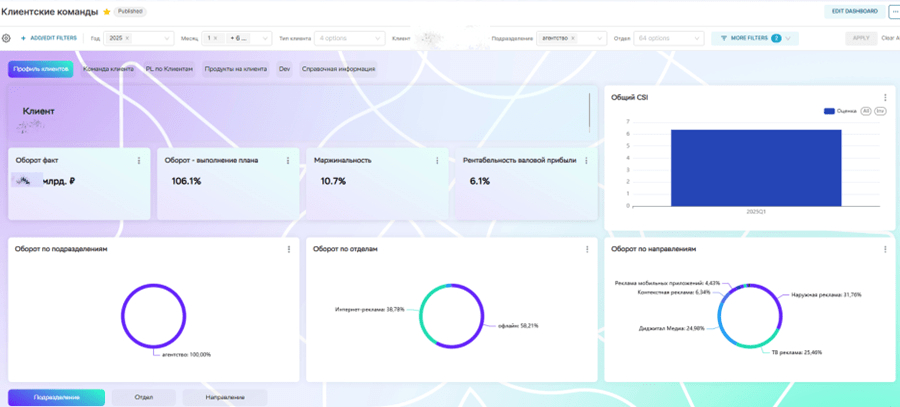Viewport: 900px width, 407px height.
Task: Click the blue 2025Q1 bar in the CSI chart
Action: [756, 168]
